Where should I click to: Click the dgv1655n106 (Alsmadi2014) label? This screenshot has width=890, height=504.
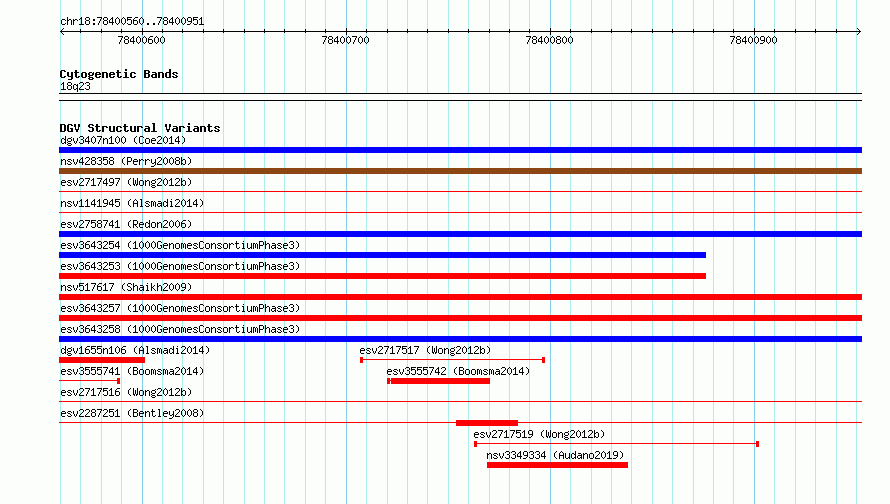(x=135, y=350)
